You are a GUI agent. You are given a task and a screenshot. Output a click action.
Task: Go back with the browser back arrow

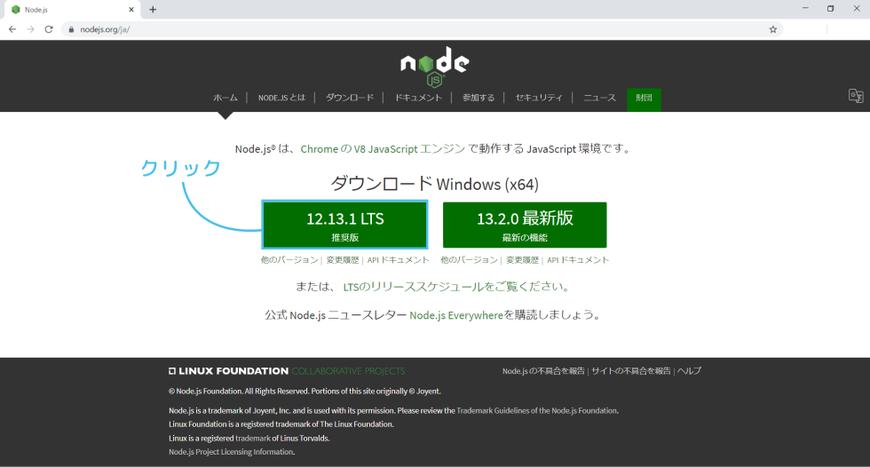(x=12, y=29)
